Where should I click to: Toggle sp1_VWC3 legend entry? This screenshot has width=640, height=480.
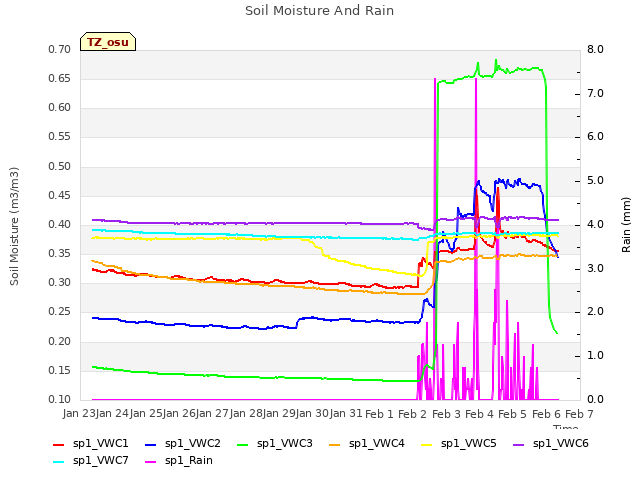pyautogui.click(x=275, y=444)
